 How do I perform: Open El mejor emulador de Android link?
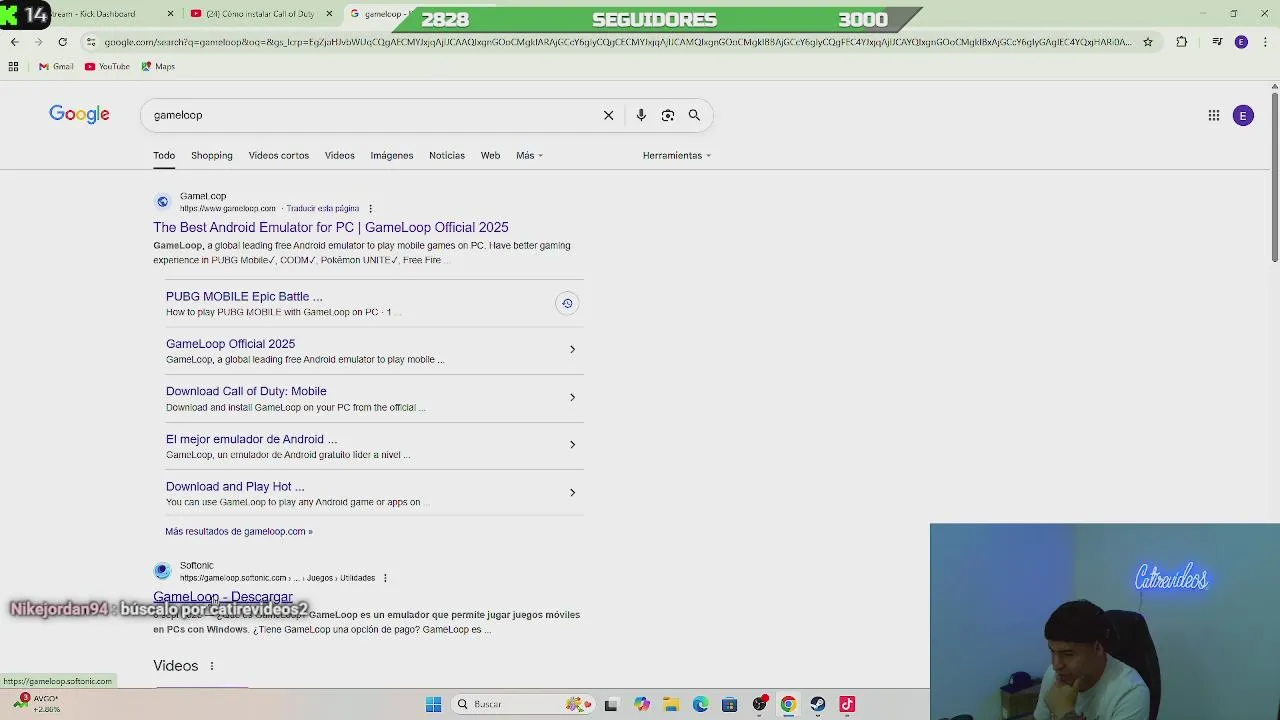pos(251,439)
